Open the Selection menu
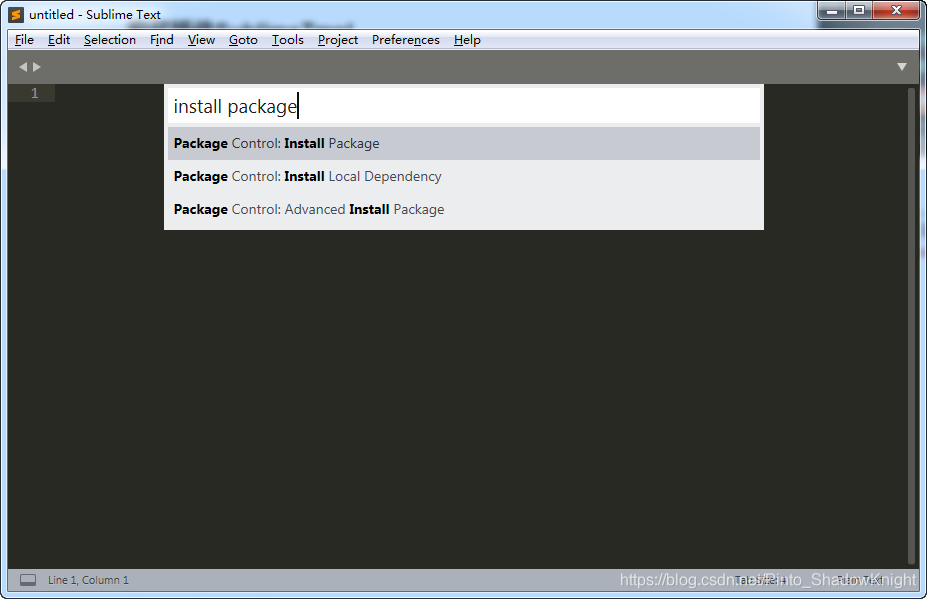The width and height of the screenshot is (927, 599). coord(109,40)
